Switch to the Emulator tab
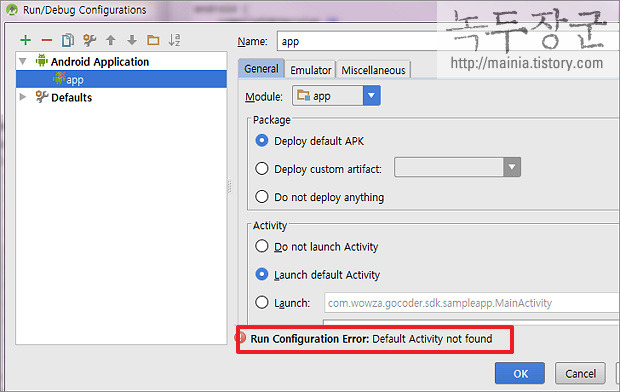This screenshot has width=620, height=392. [x=310, y=70]
